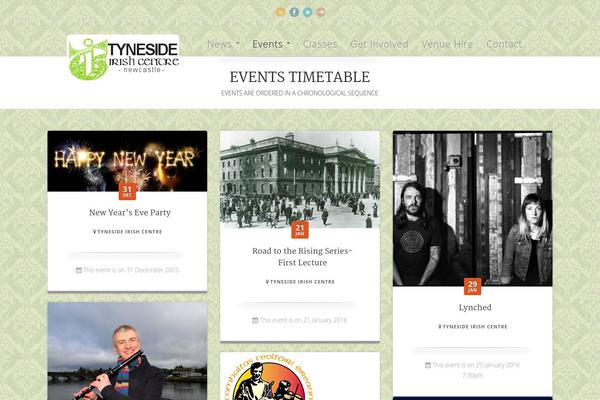Open the historic building photo thumbnail

300,180
